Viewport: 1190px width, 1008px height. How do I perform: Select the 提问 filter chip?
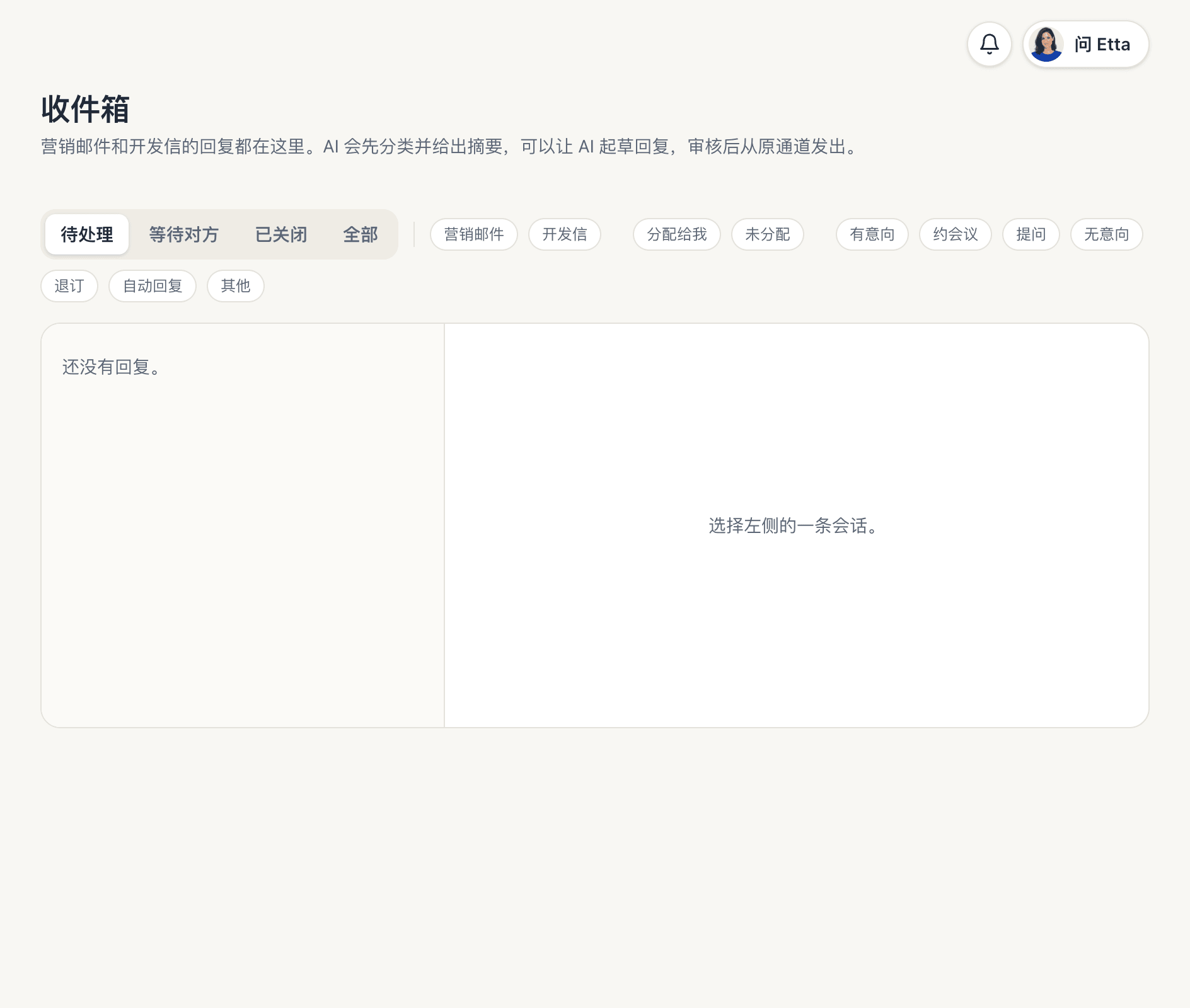1031,234
